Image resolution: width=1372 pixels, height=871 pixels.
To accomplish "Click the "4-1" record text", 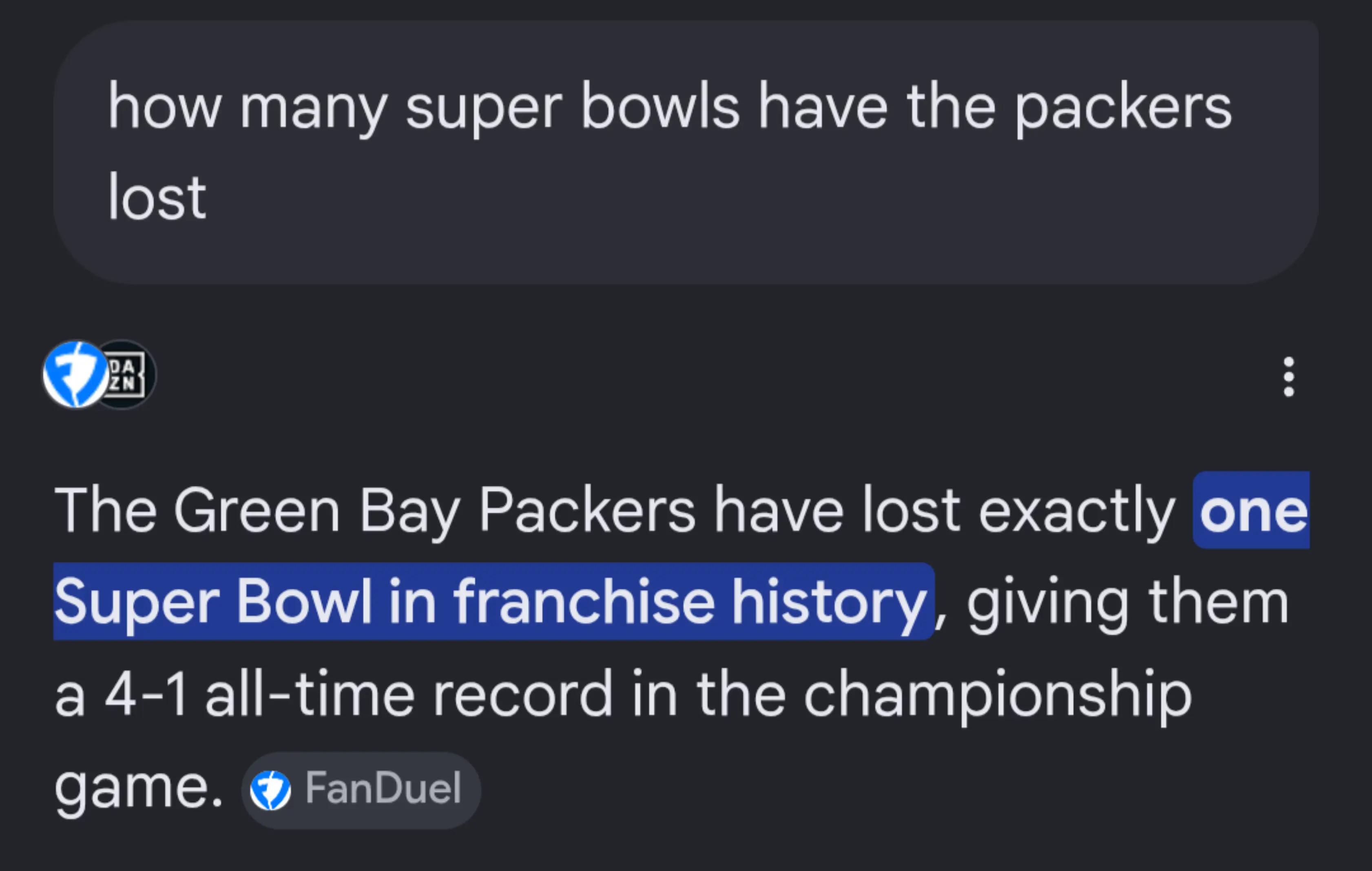I will [146, 694].
